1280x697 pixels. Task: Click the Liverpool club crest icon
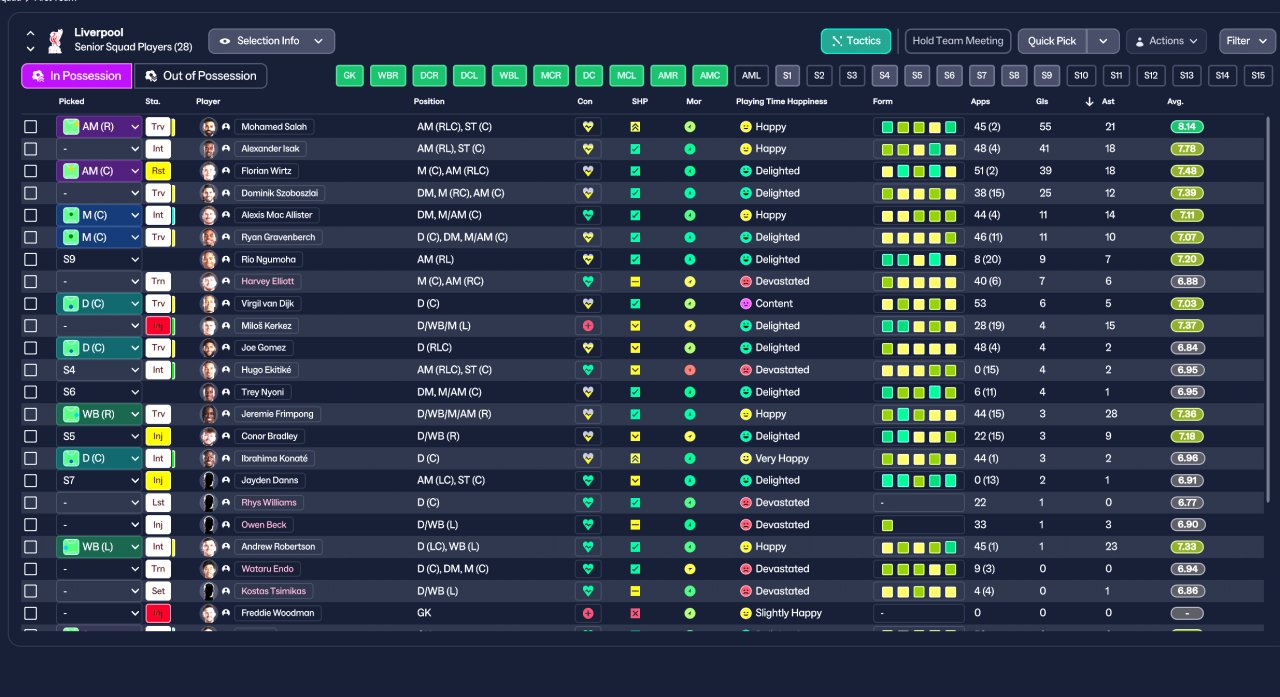click(56, 41)
